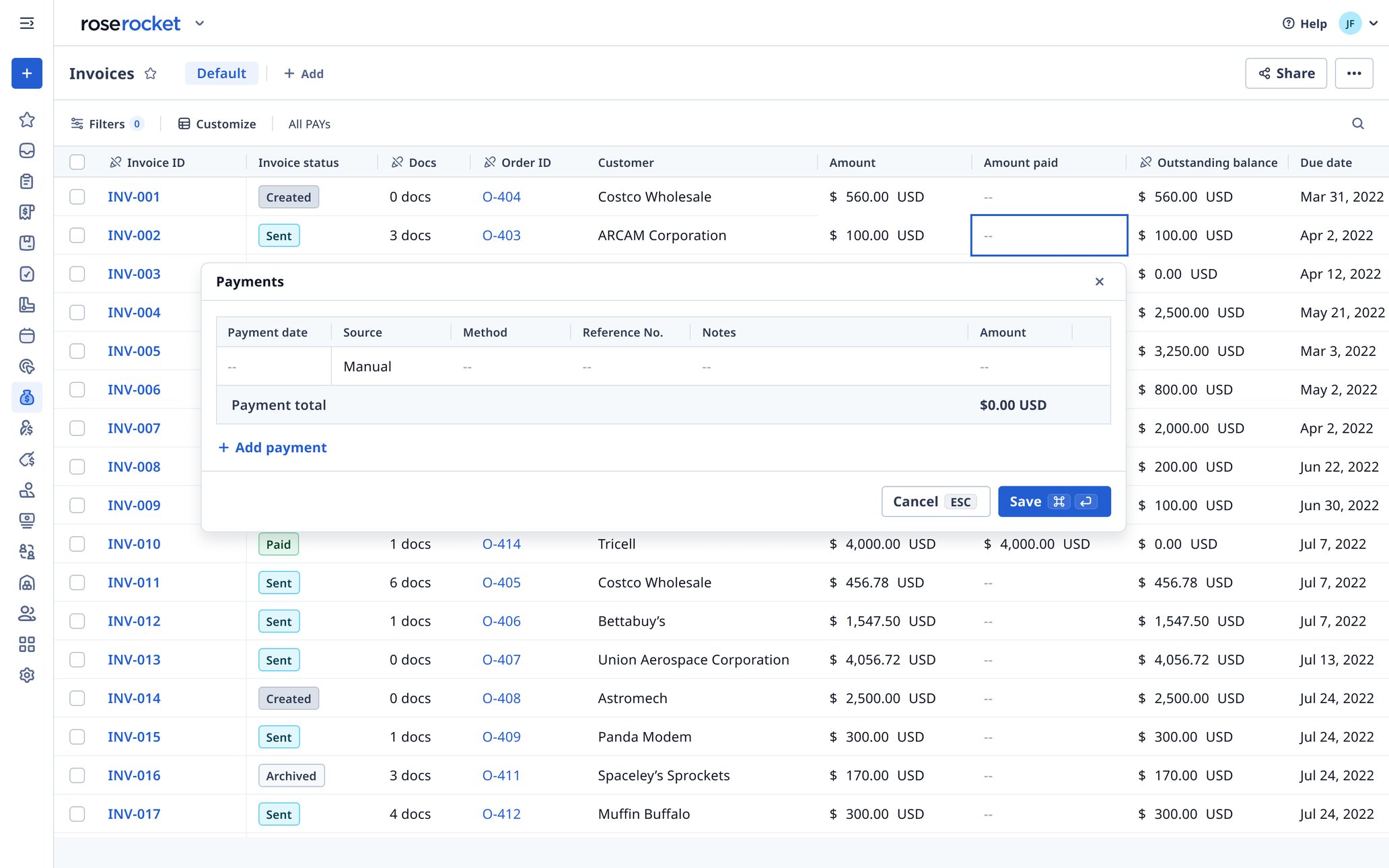Open the hamburger menu at top left
The image size is (1389, 868).
pos(27,24)
